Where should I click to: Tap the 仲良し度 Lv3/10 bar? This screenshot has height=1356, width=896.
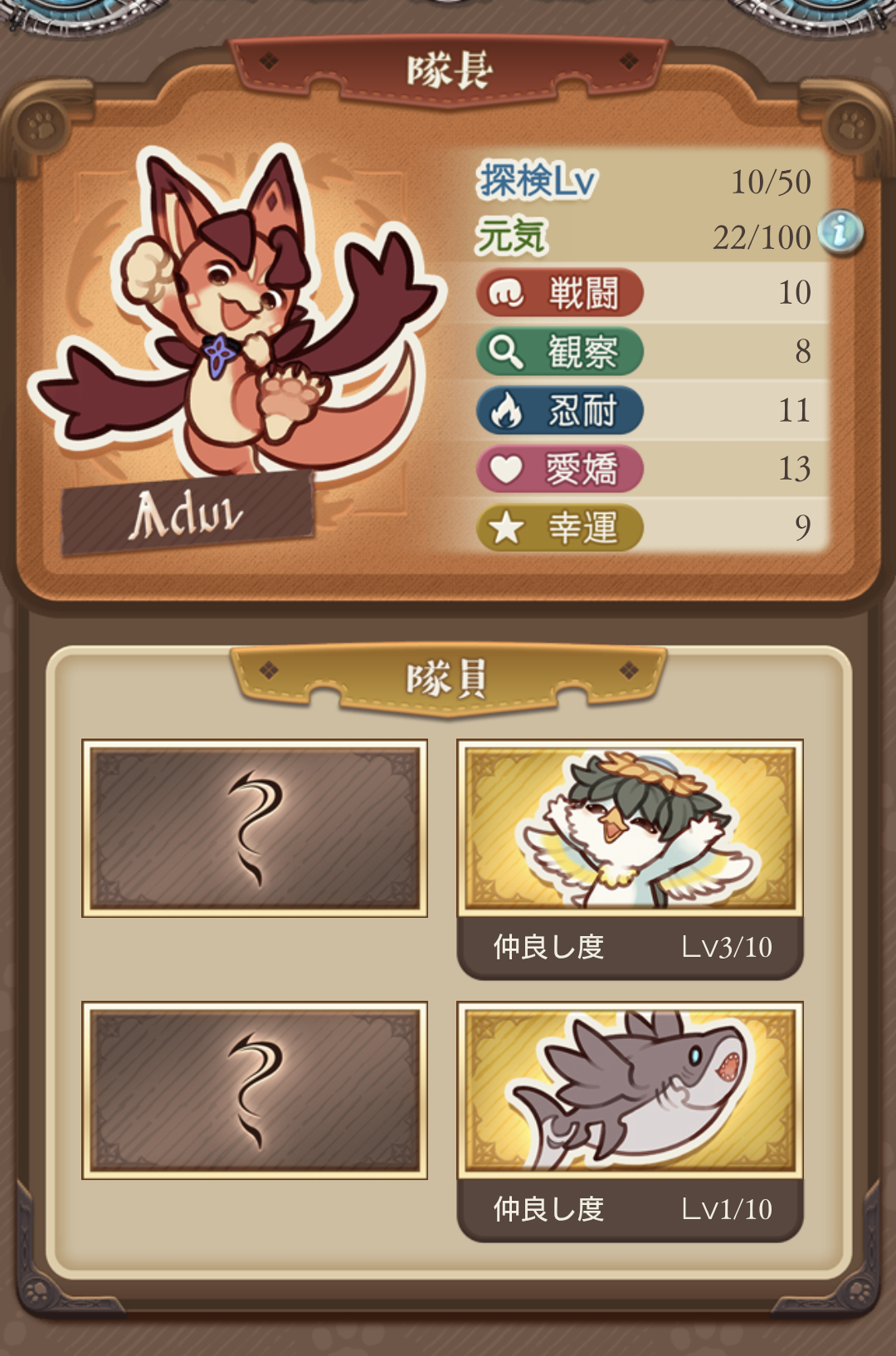631,947
